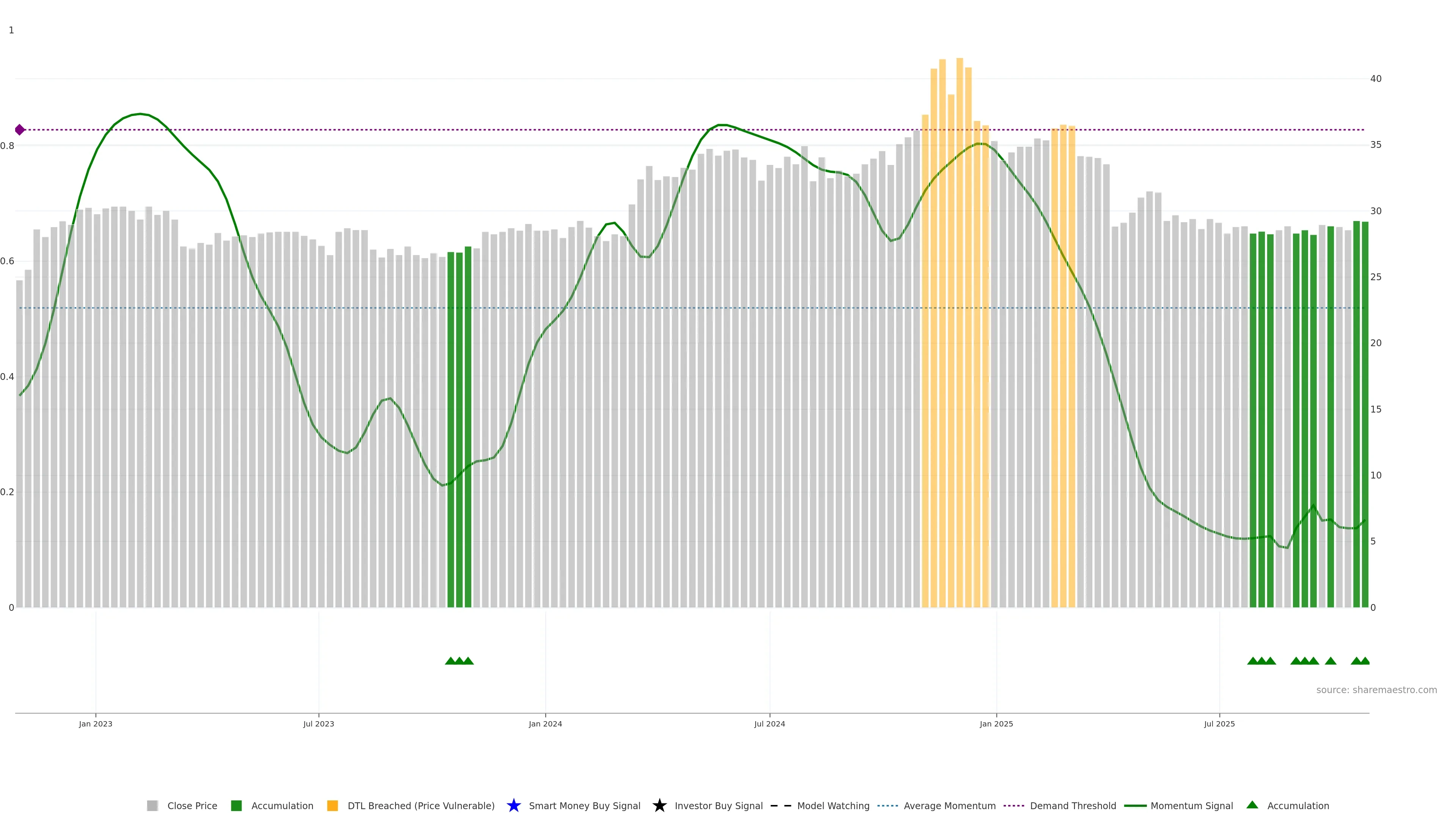Screen dimensions: 1456x819
Task: Click the Jan 2024 axis label
Action: (545, 723)
